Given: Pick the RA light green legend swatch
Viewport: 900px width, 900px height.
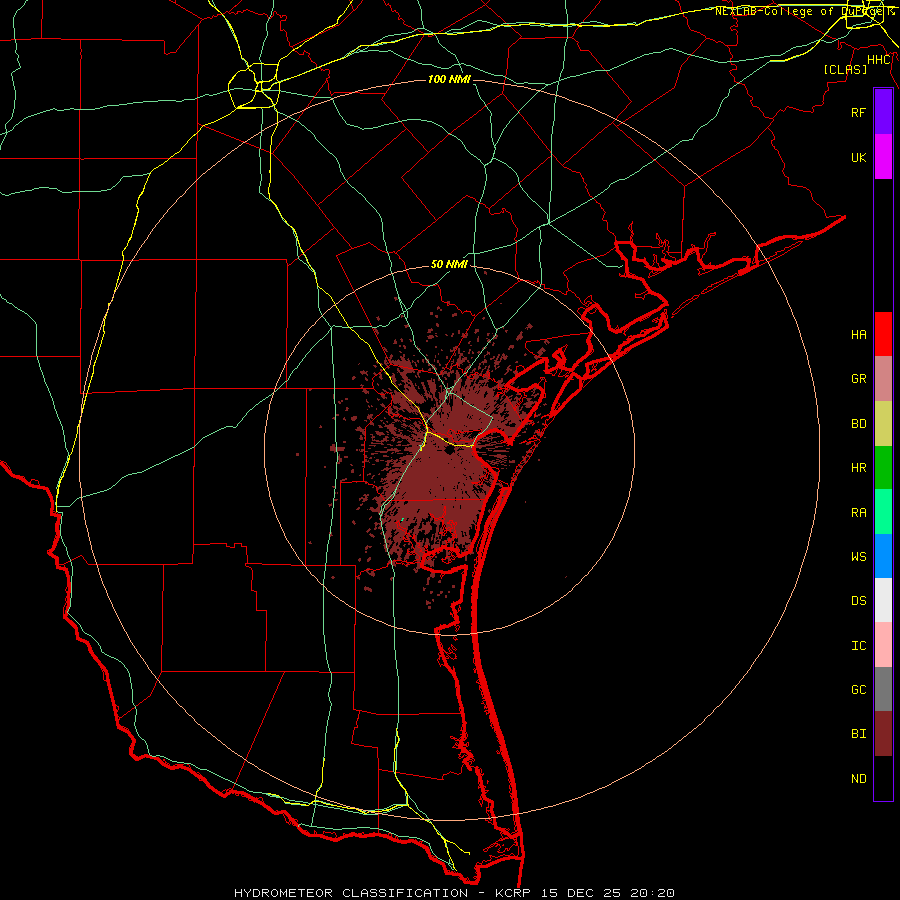Looking at the screenshot, I should (x=883, y=512).
